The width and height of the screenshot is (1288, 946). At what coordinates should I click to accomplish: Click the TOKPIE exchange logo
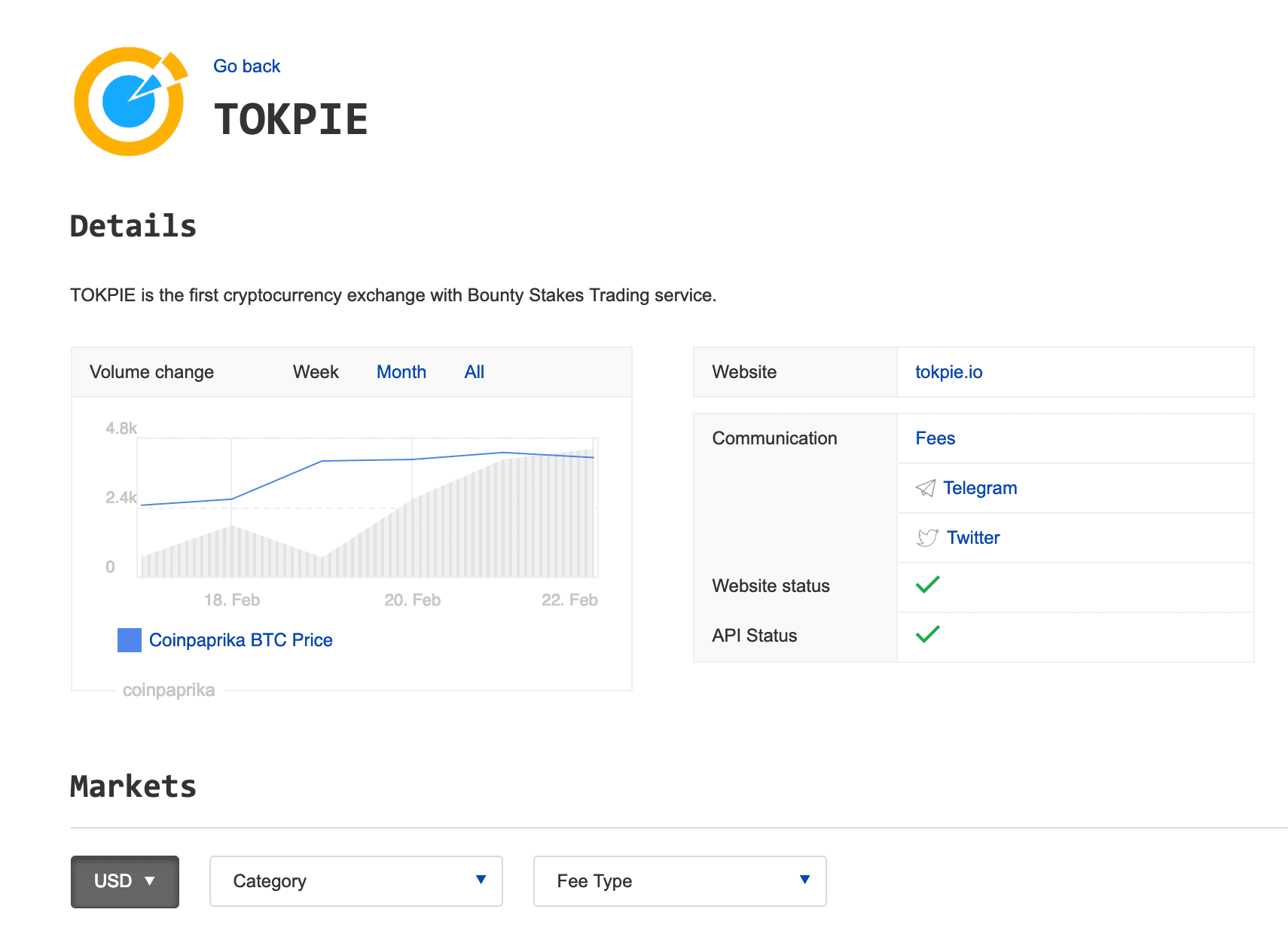(130, 102)
